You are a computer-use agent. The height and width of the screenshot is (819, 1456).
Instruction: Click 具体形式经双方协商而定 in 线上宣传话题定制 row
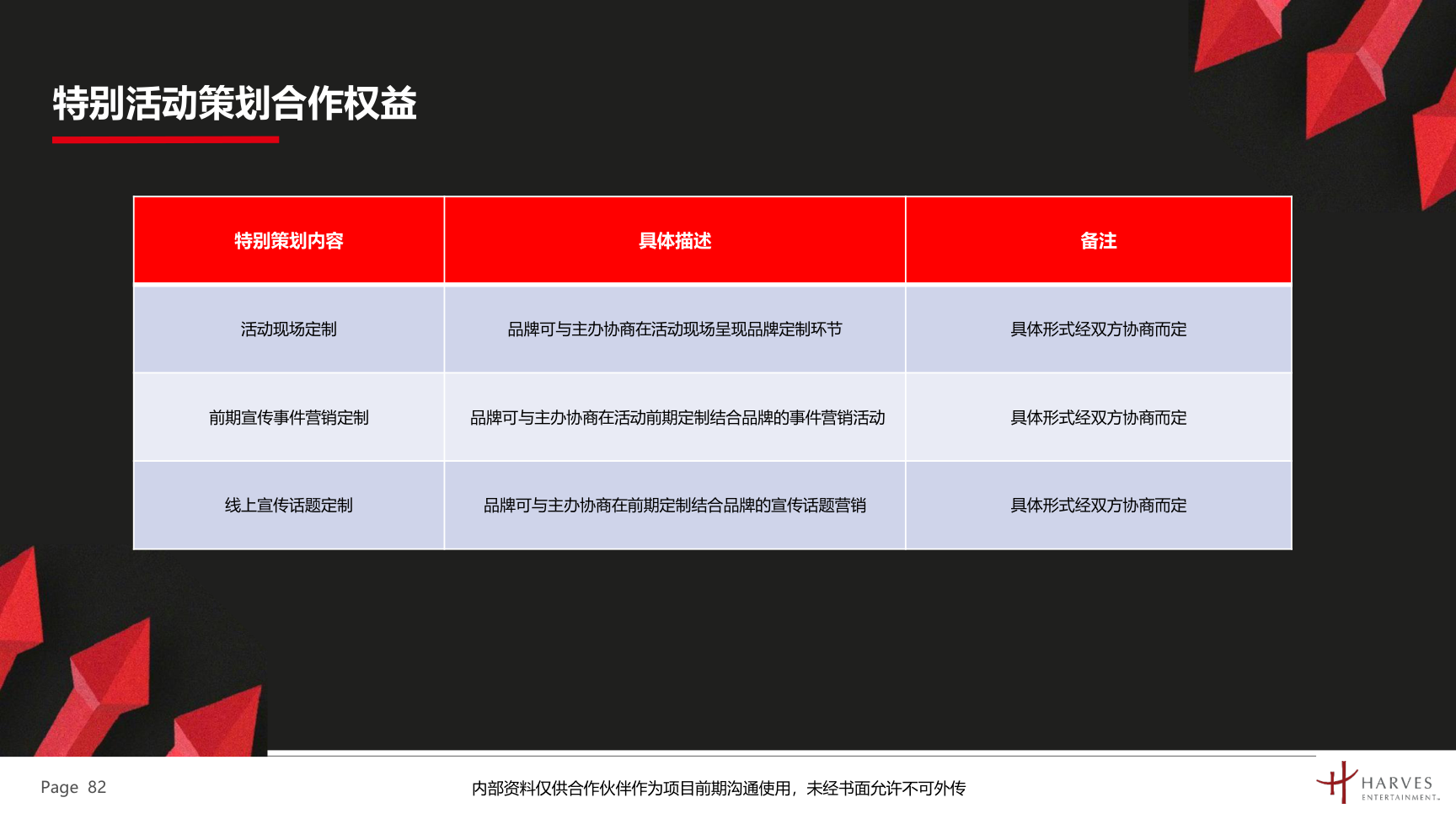pyautogui.click(x=1099, y=506)
